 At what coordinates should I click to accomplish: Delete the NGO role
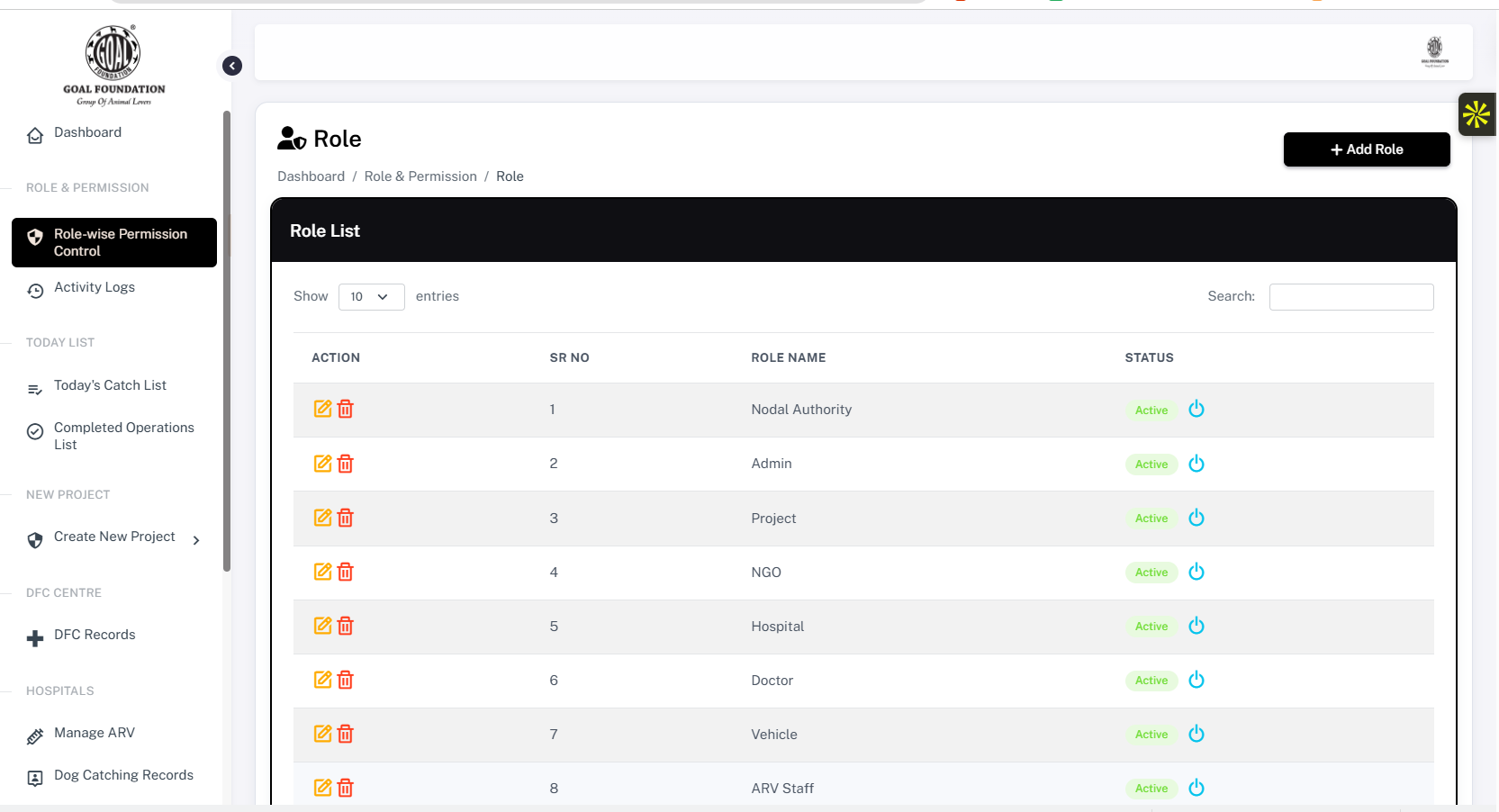pos(346,572)
